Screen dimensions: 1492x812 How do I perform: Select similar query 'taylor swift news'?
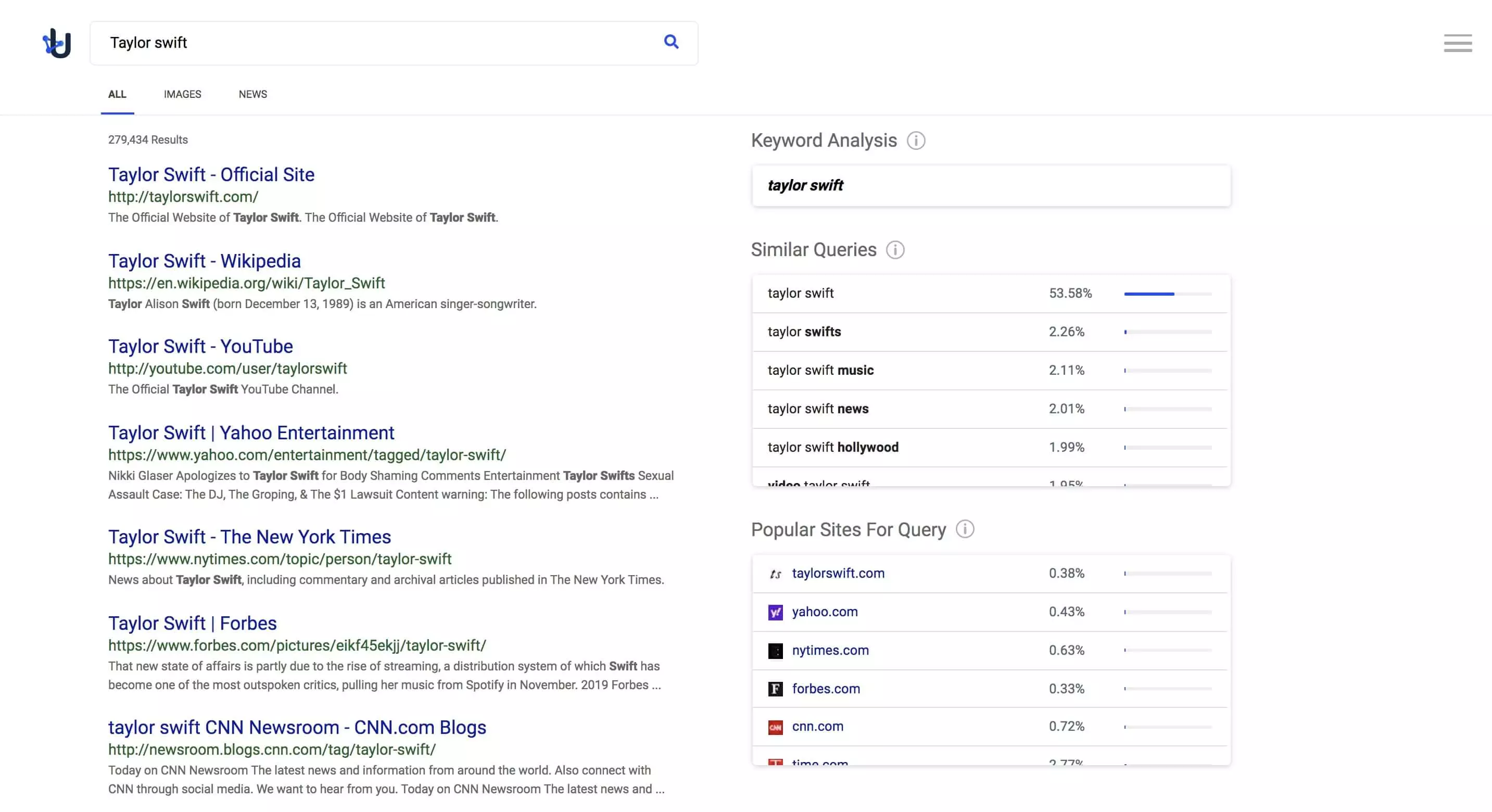click(x=989, y=409)
